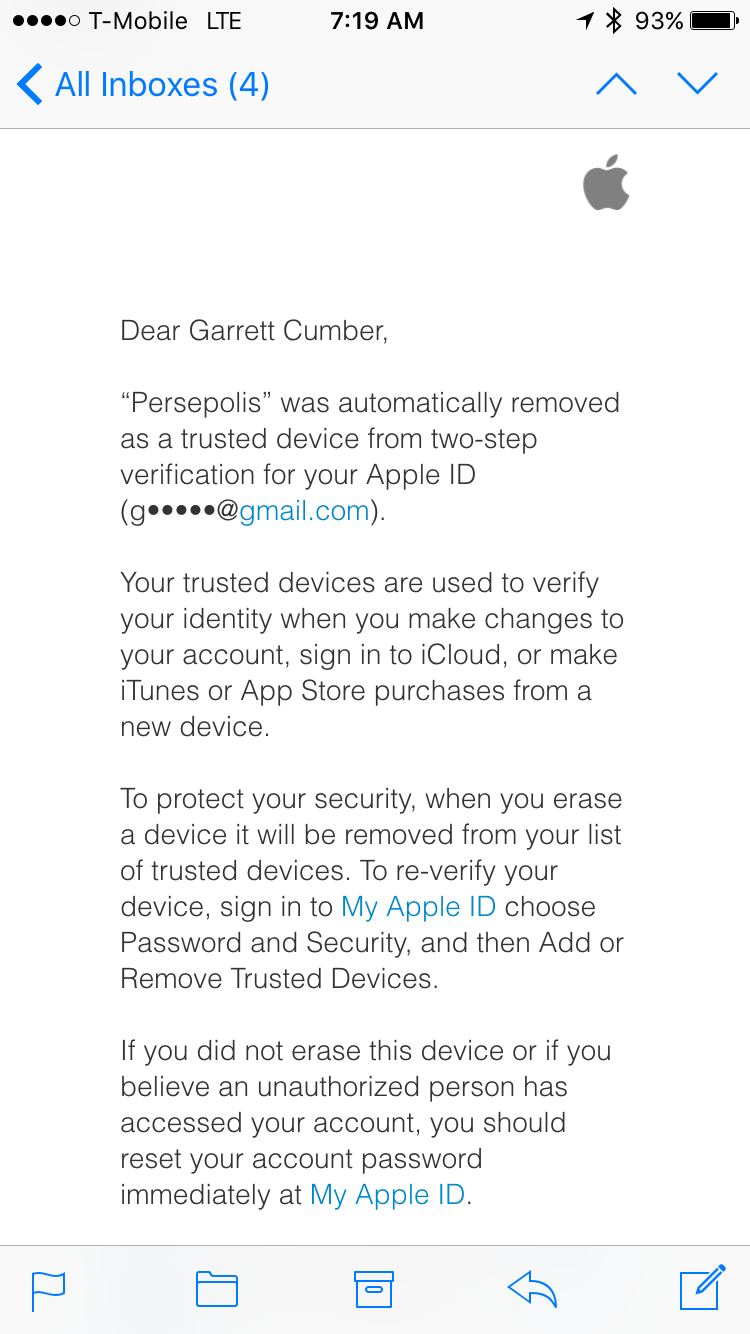Tap the reply arrow icon
750x1334 pixels.
(532, 1290)
